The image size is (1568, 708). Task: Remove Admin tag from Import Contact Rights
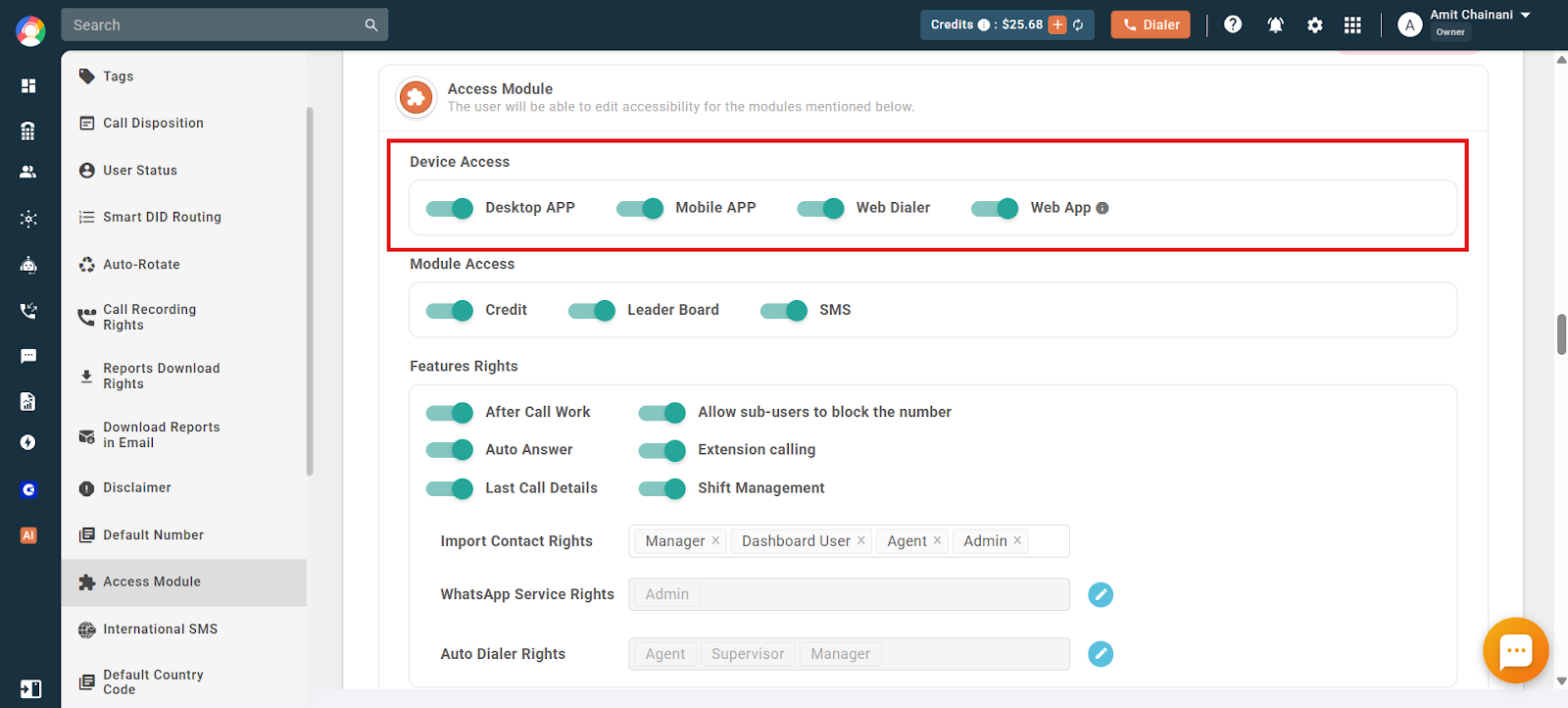pyautogui.click(x=1017, y=540)
